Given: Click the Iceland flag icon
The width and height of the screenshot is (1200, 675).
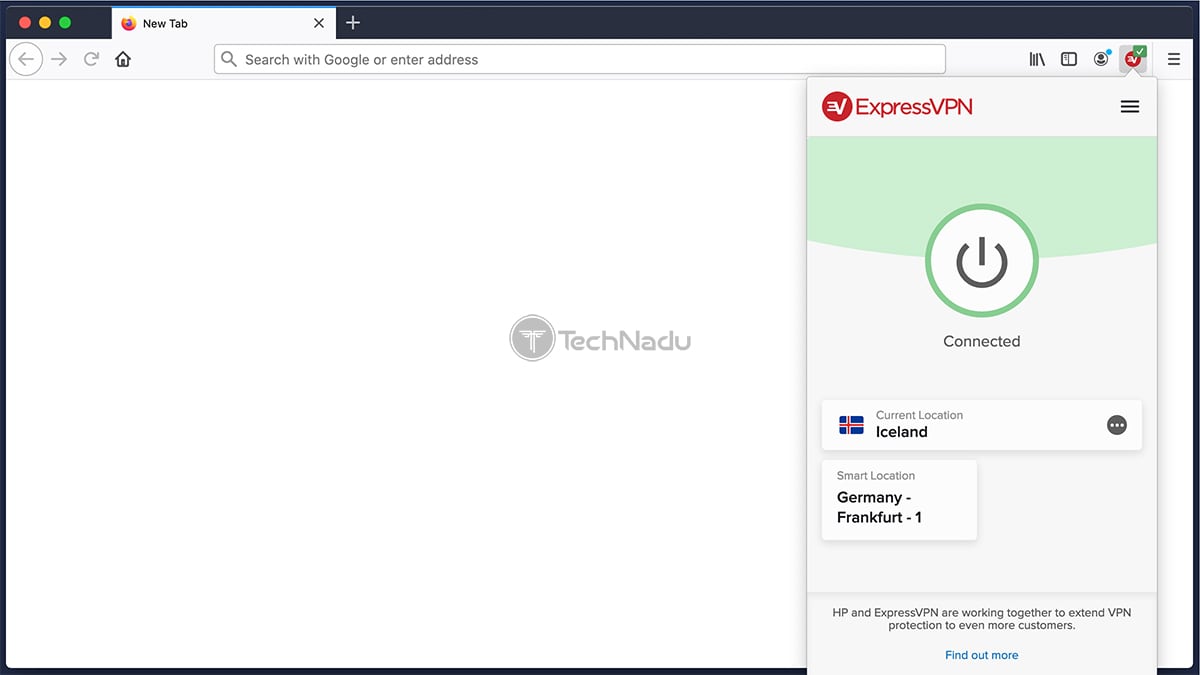Looking at the screenshot, I should (x=851, y=425).
